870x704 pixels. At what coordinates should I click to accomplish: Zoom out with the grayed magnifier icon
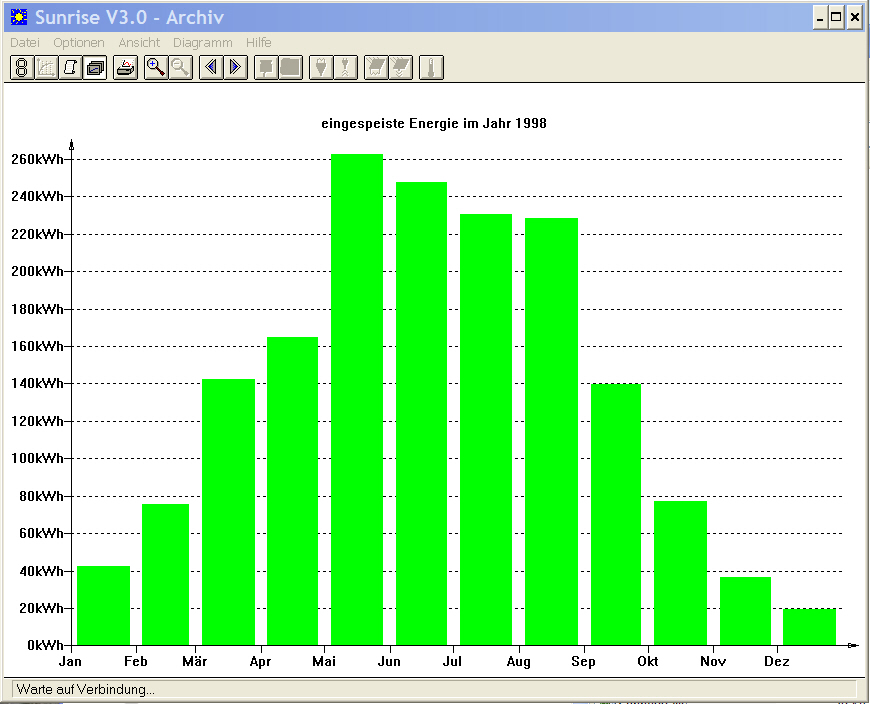180,68
